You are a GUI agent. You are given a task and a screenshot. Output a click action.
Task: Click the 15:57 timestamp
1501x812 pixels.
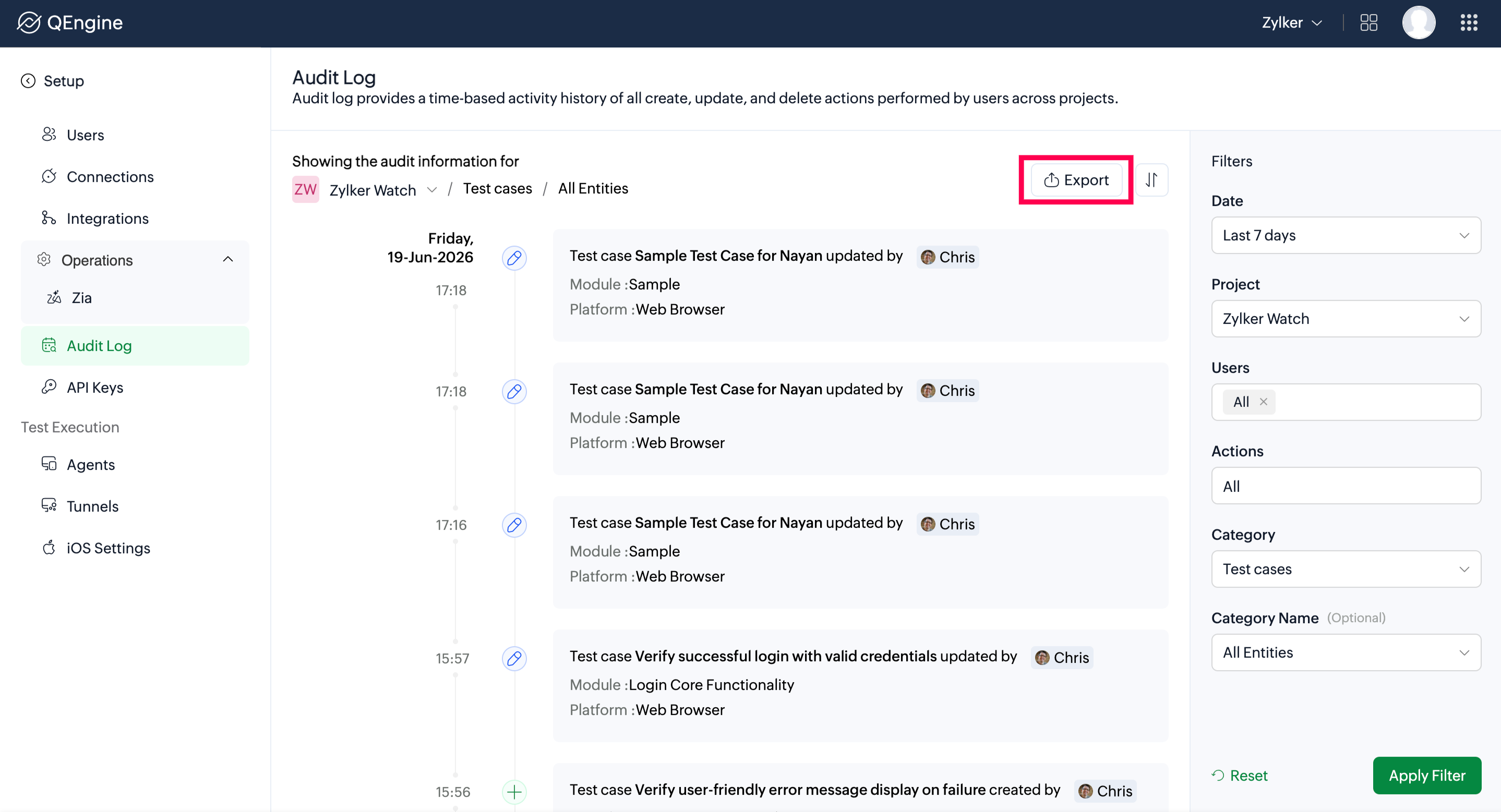[452, 658]
